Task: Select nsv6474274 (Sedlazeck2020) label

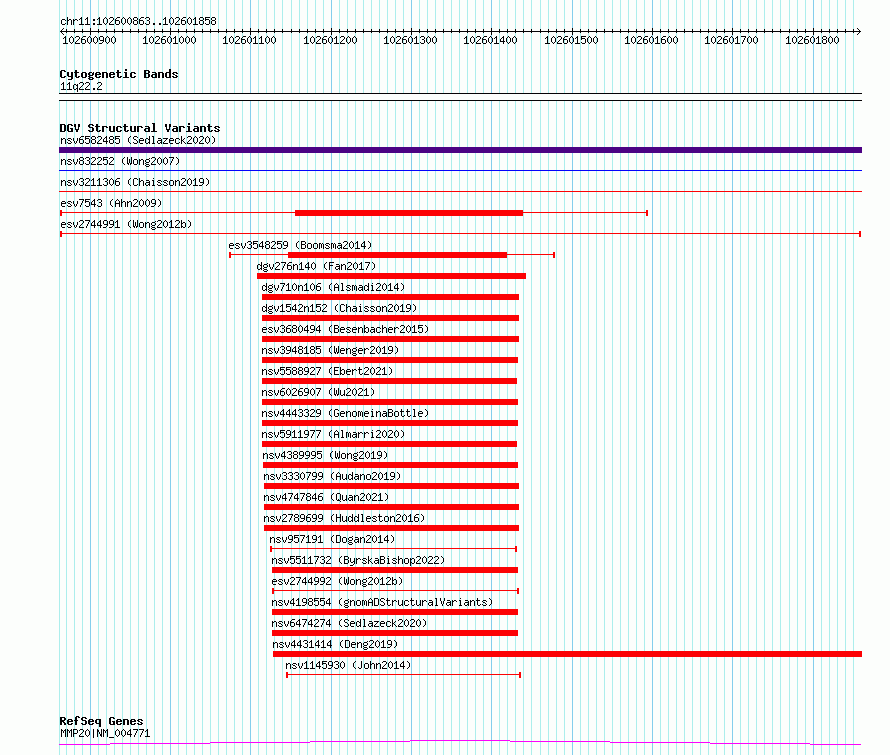Action: click(349, 623)
